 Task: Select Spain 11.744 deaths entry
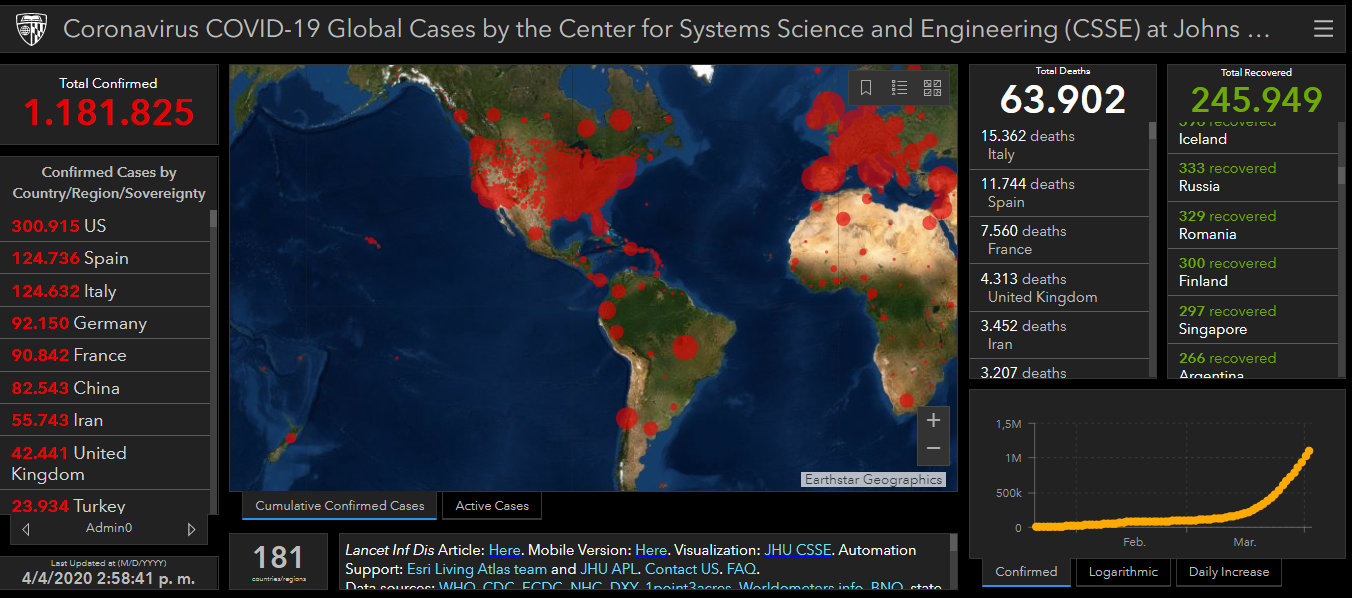(1059, 193)
